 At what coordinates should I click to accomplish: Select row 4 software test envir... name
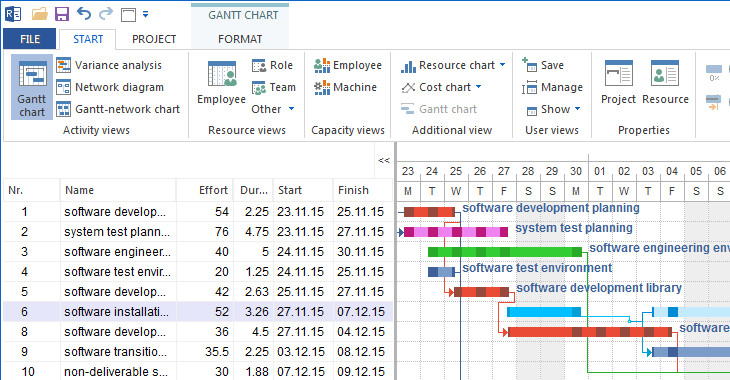click(x=117, y=272)
